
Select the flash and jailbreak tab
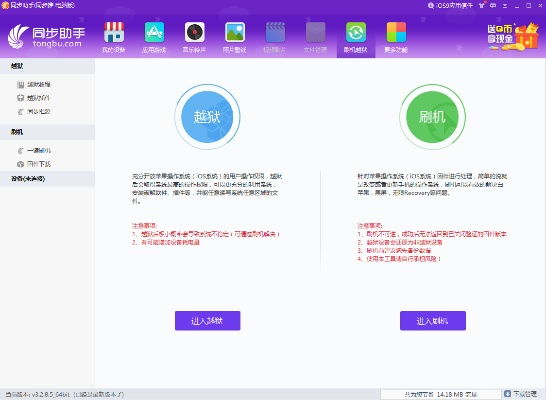pyautogui.click(x=356, y=37)
